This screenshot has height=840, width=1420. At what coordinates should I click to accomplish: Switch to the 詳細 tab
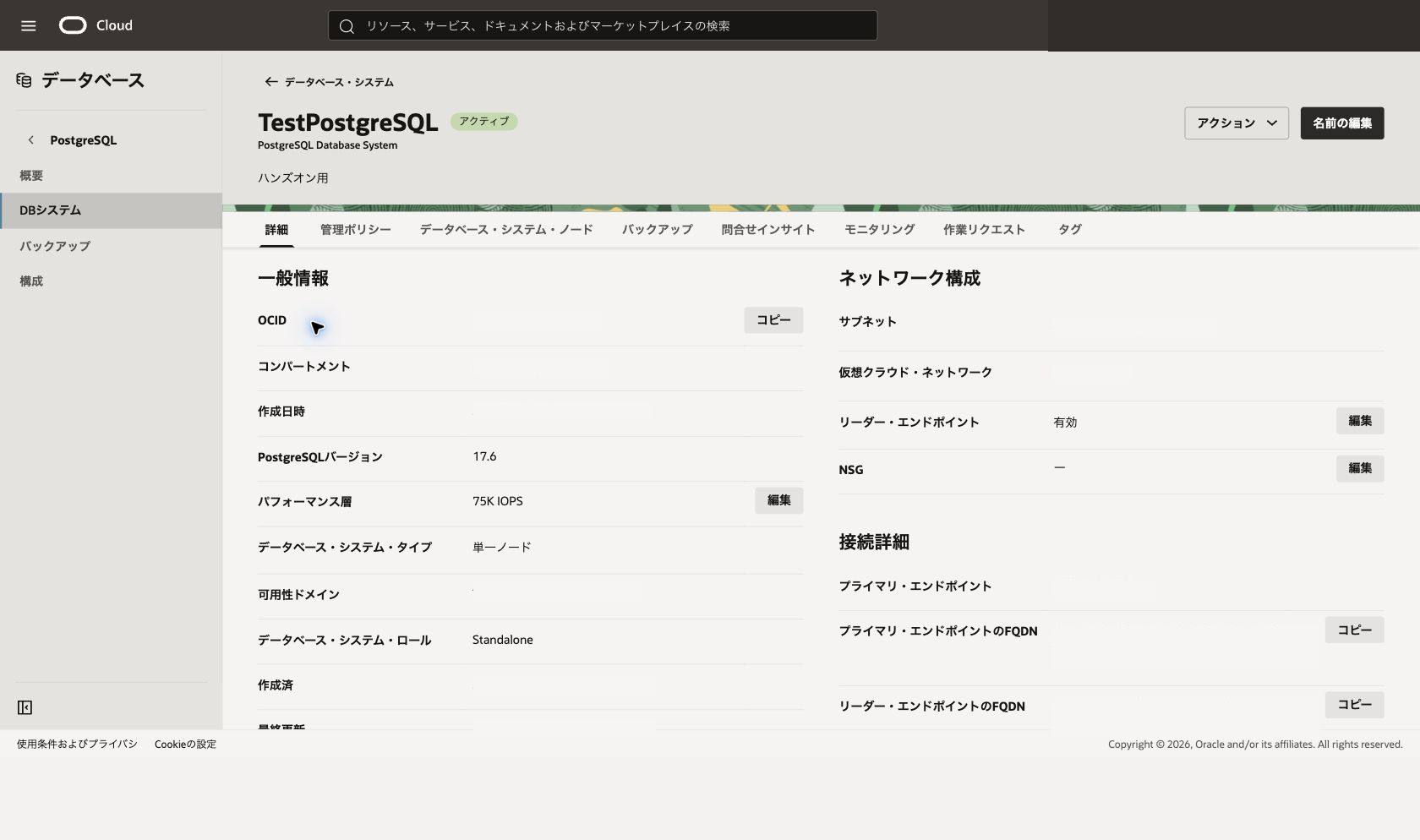(276, 230)
